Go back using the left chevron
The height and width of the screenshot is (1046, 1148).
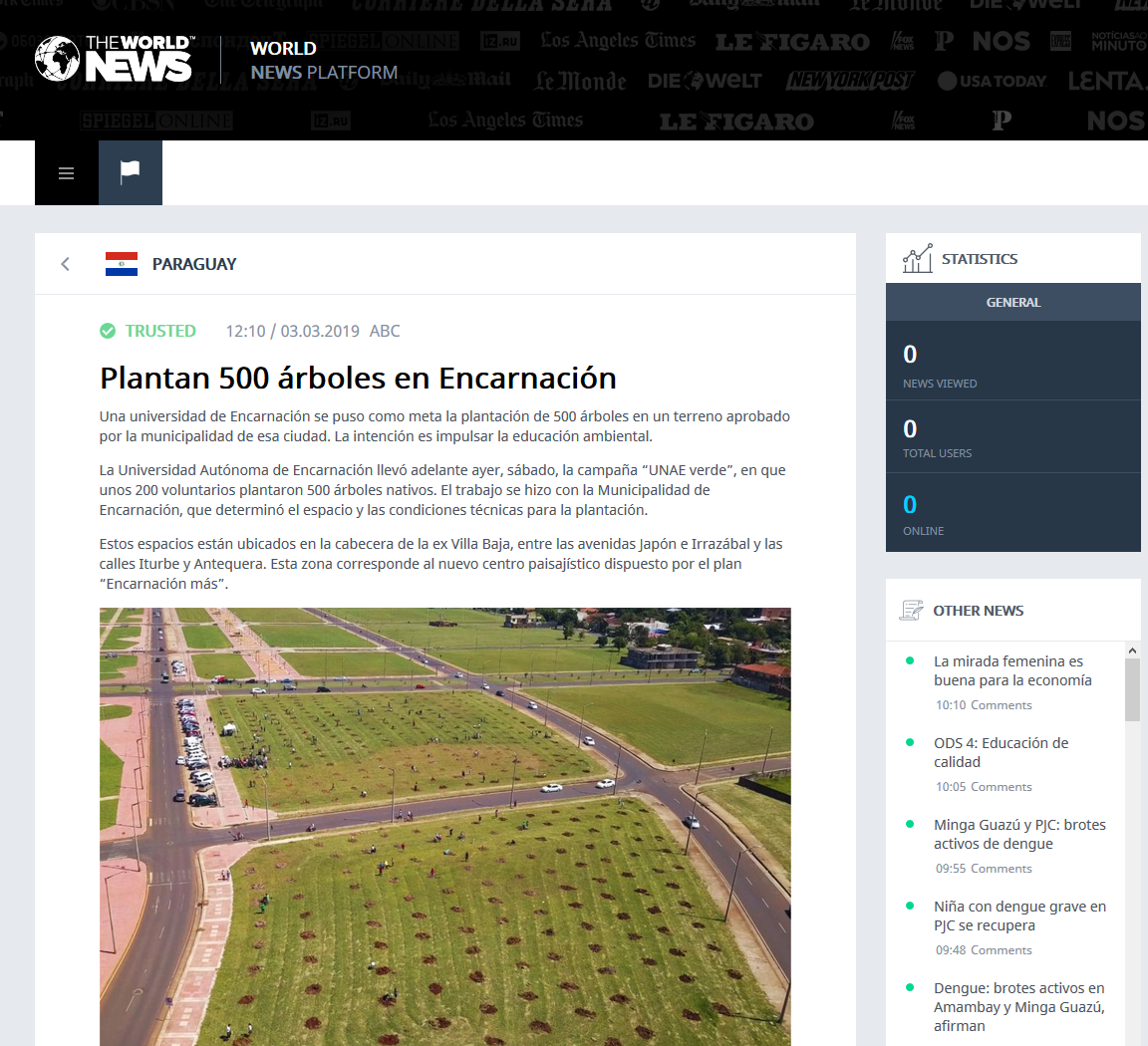tap(66, 264)
